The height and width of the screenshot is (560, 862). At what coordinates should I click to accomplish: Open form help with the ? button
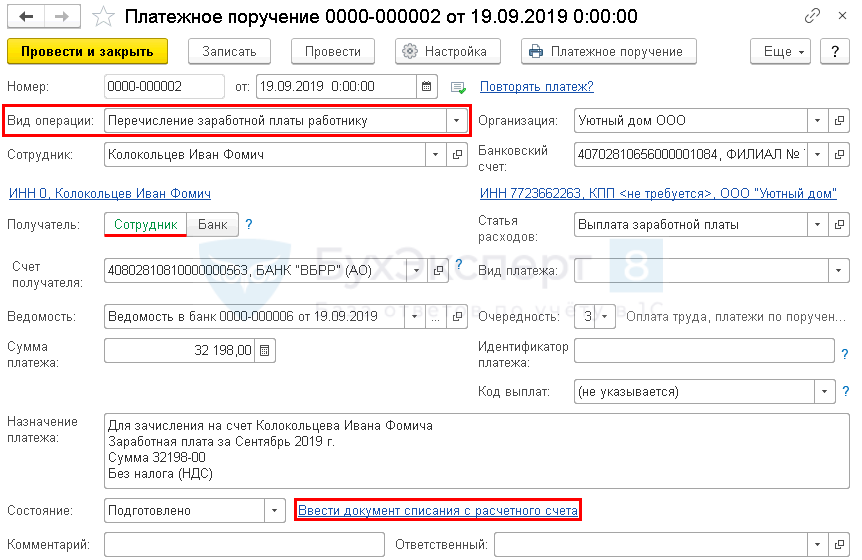coord(835,51)
